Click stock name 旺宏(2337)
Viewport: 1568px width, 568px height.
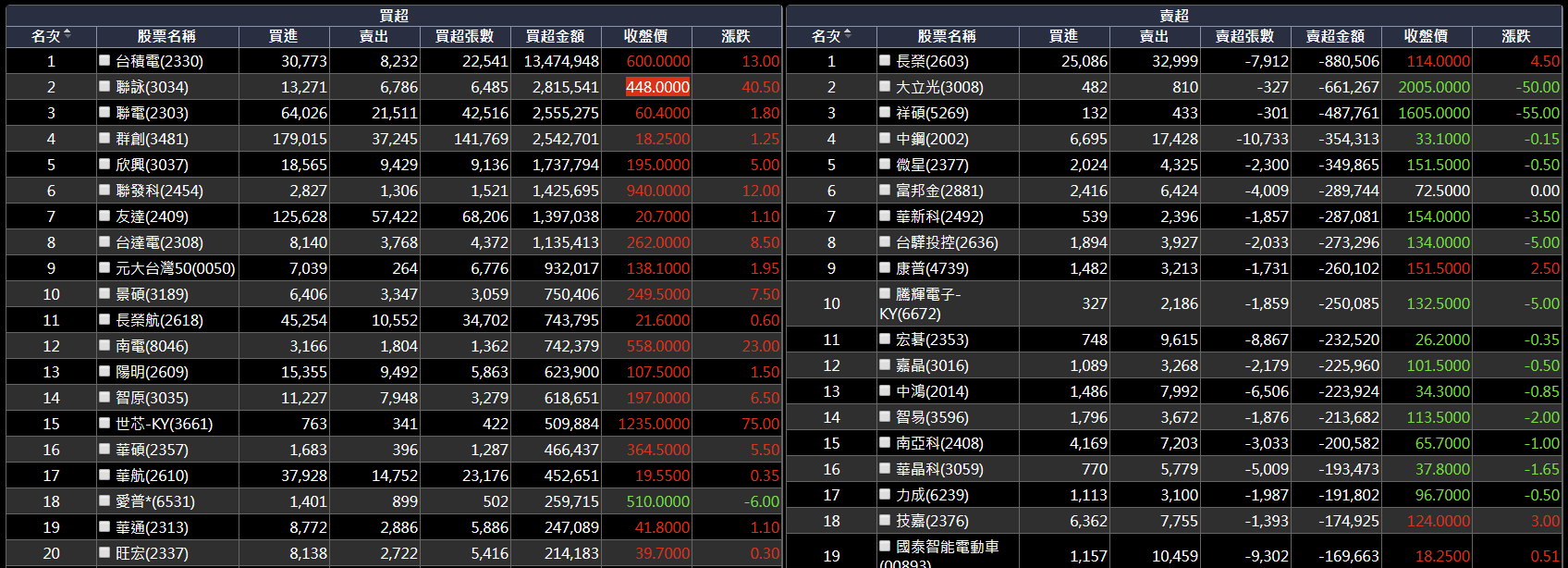pos(152,553)
